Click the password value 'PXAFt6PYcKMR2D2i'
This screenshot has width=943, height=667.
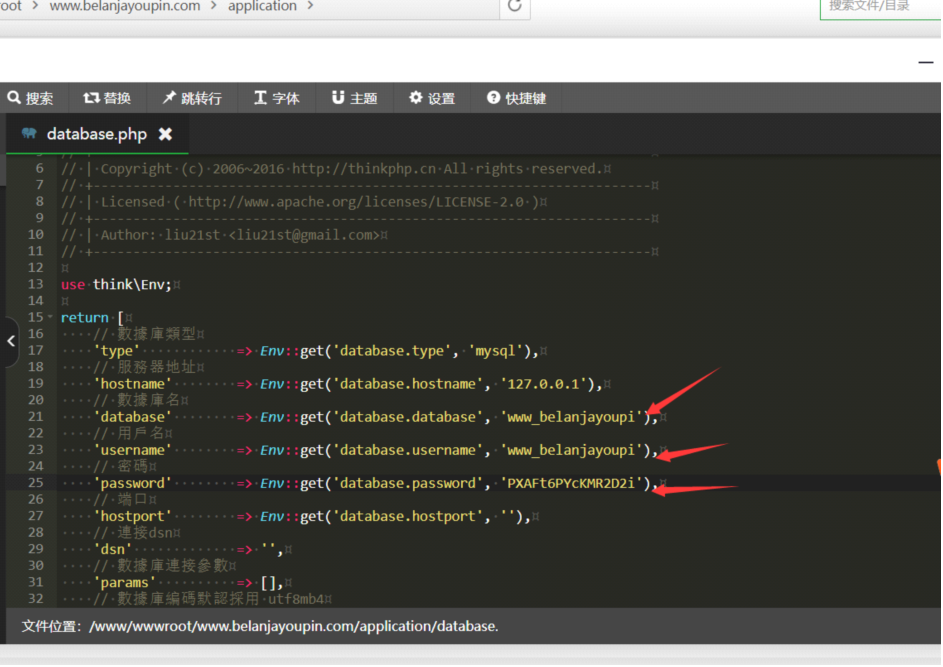coord(571,484)
